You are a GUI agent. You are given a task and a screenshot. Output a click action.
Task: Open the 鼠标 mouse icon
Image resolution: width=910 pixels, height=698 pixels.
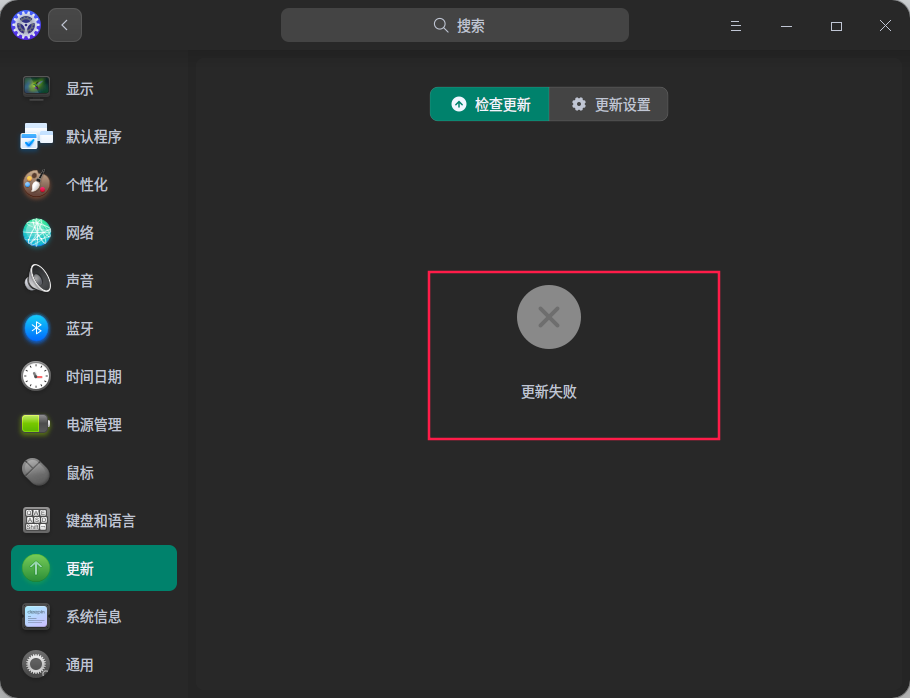coord(36,472)
